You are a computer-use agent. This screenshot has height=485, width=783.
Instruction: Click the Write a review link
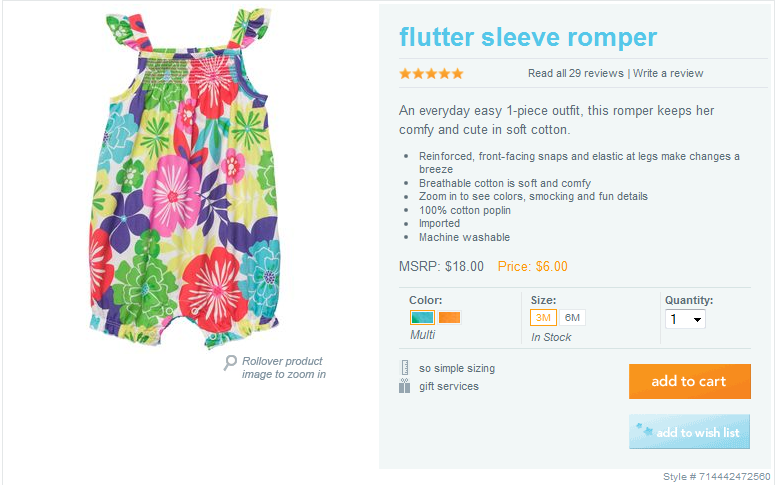coord(668,73)
